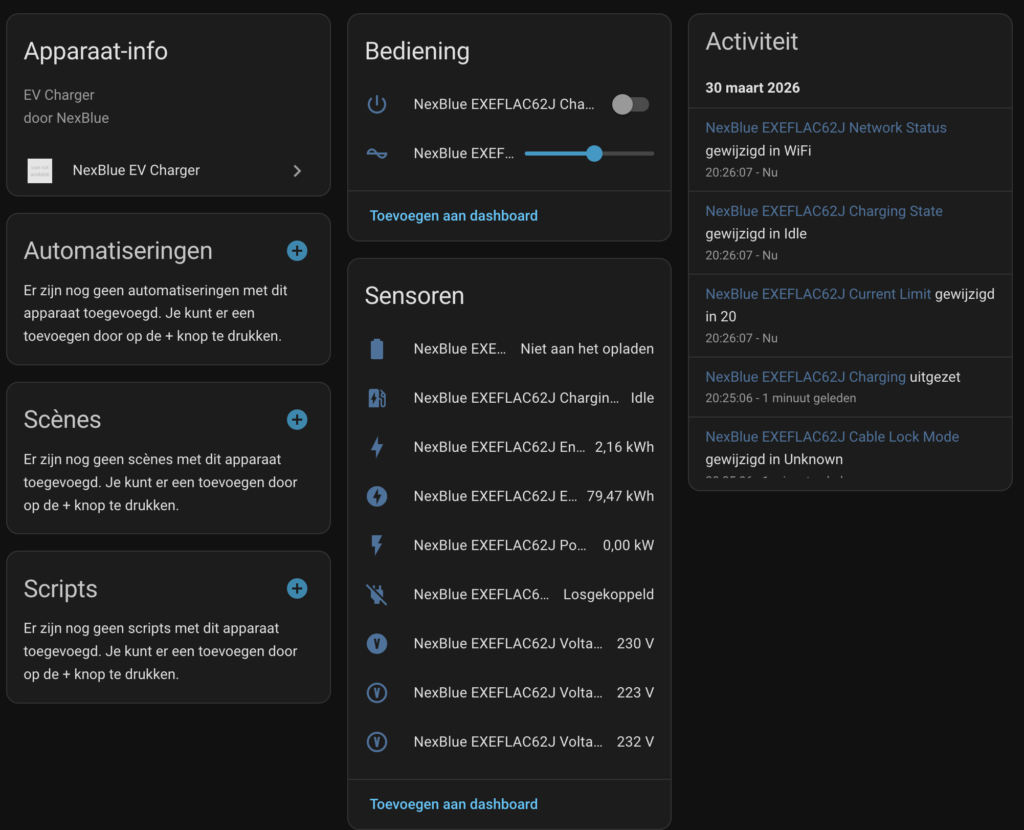Click Toevoegen aan dashboard under Bediening
1024x830 pixels.
click(453, 216)
